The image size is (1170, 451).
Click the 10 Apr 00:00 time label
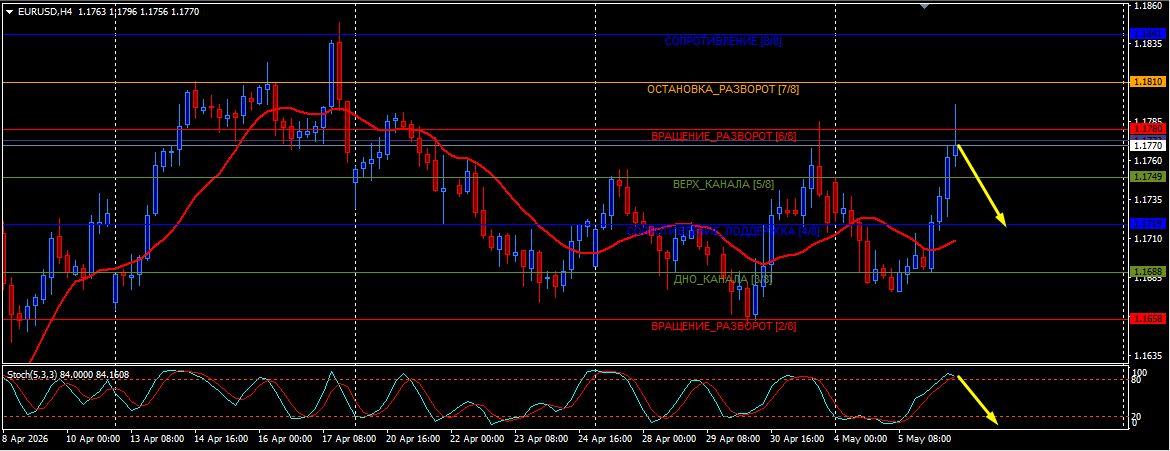pos(93,440)
